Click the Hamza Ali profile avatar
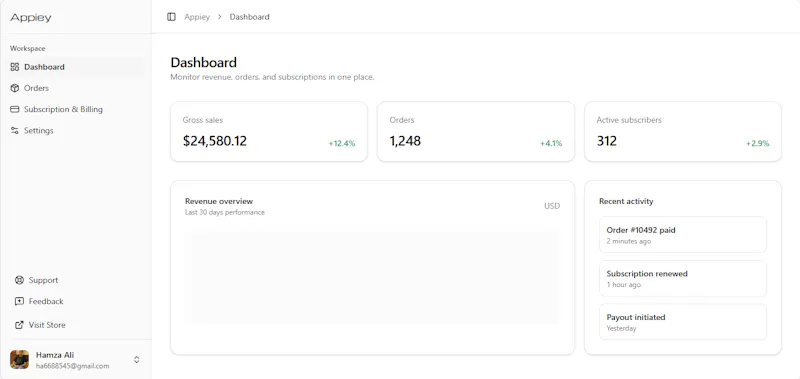The width and height of the screenshot is (800, 379). click(x=19, y=360)
